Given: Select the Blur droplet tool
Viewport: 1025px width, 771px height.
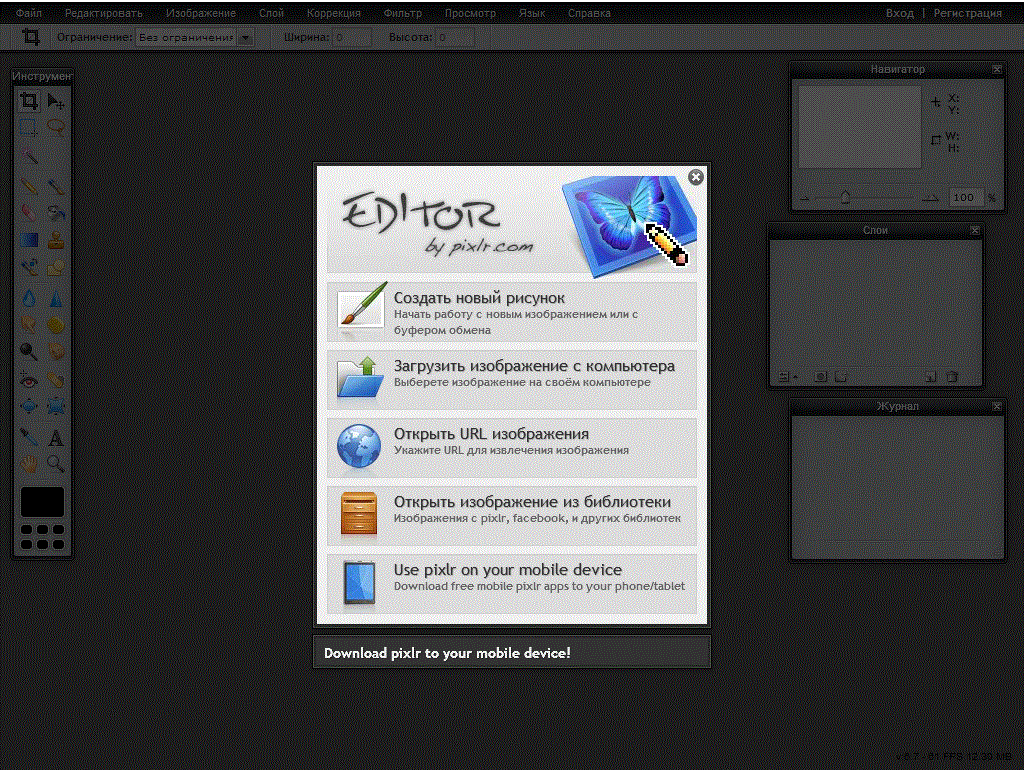Looking at the screenshot, I should coord(29,298).
